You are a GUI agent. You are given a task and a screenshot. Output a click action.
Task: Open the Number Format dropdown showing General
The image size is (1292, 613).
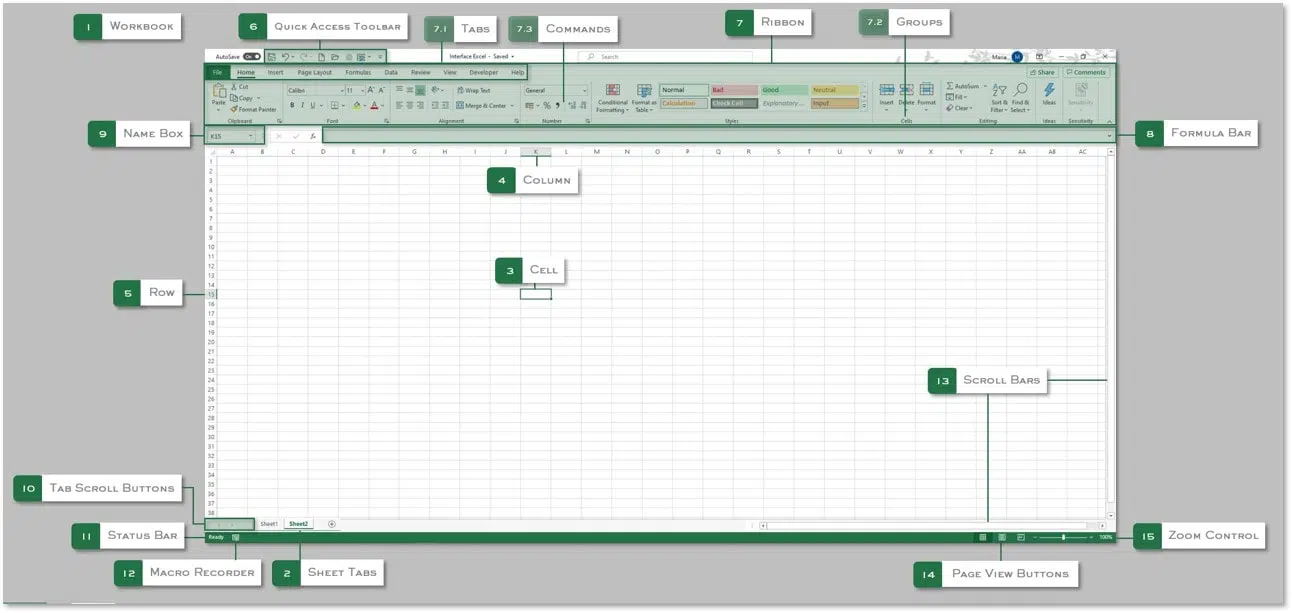[x=582, y=90]
